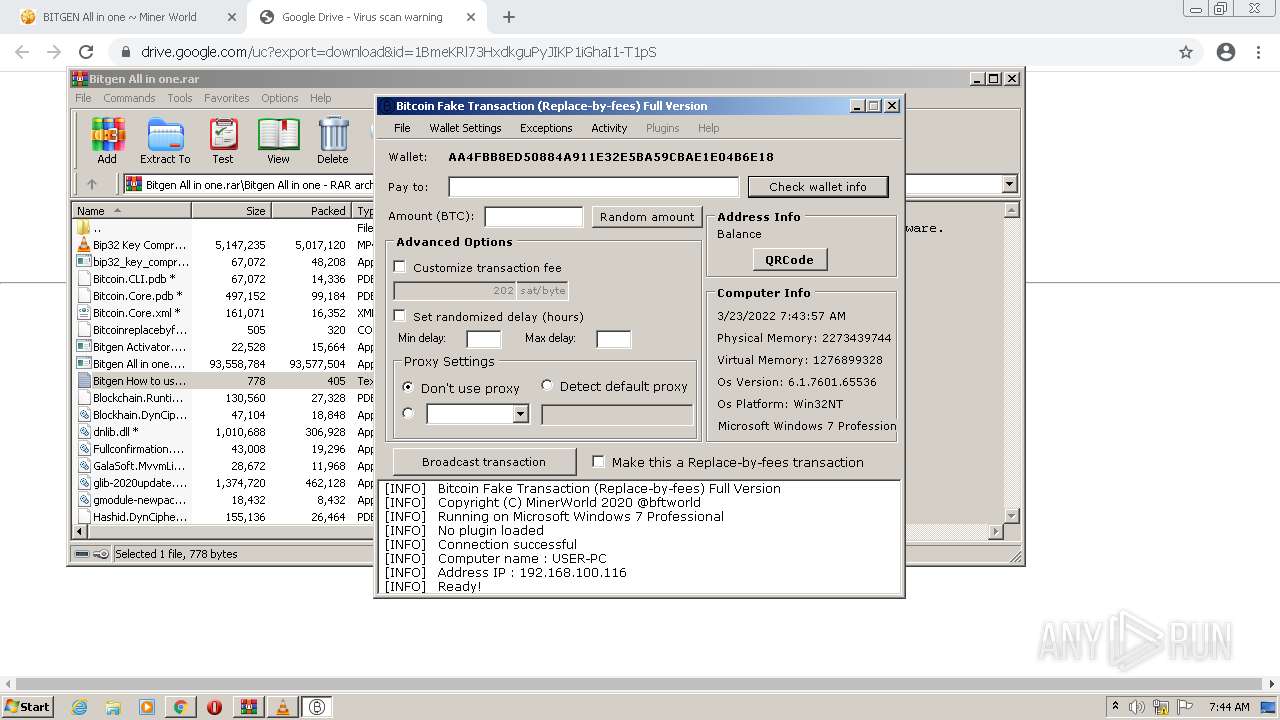Viewport: 1280px width, 720px height.
Task: Click the Delete toolbar icon in WinRAR
Action: click(x=333, y=140)
